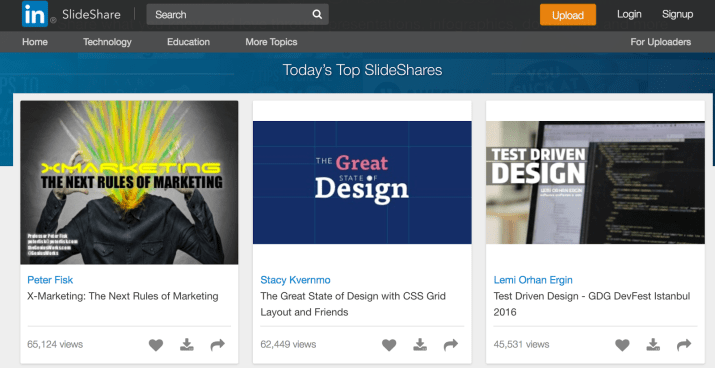Like The Great State of Design slideshare

pos(389,345)
